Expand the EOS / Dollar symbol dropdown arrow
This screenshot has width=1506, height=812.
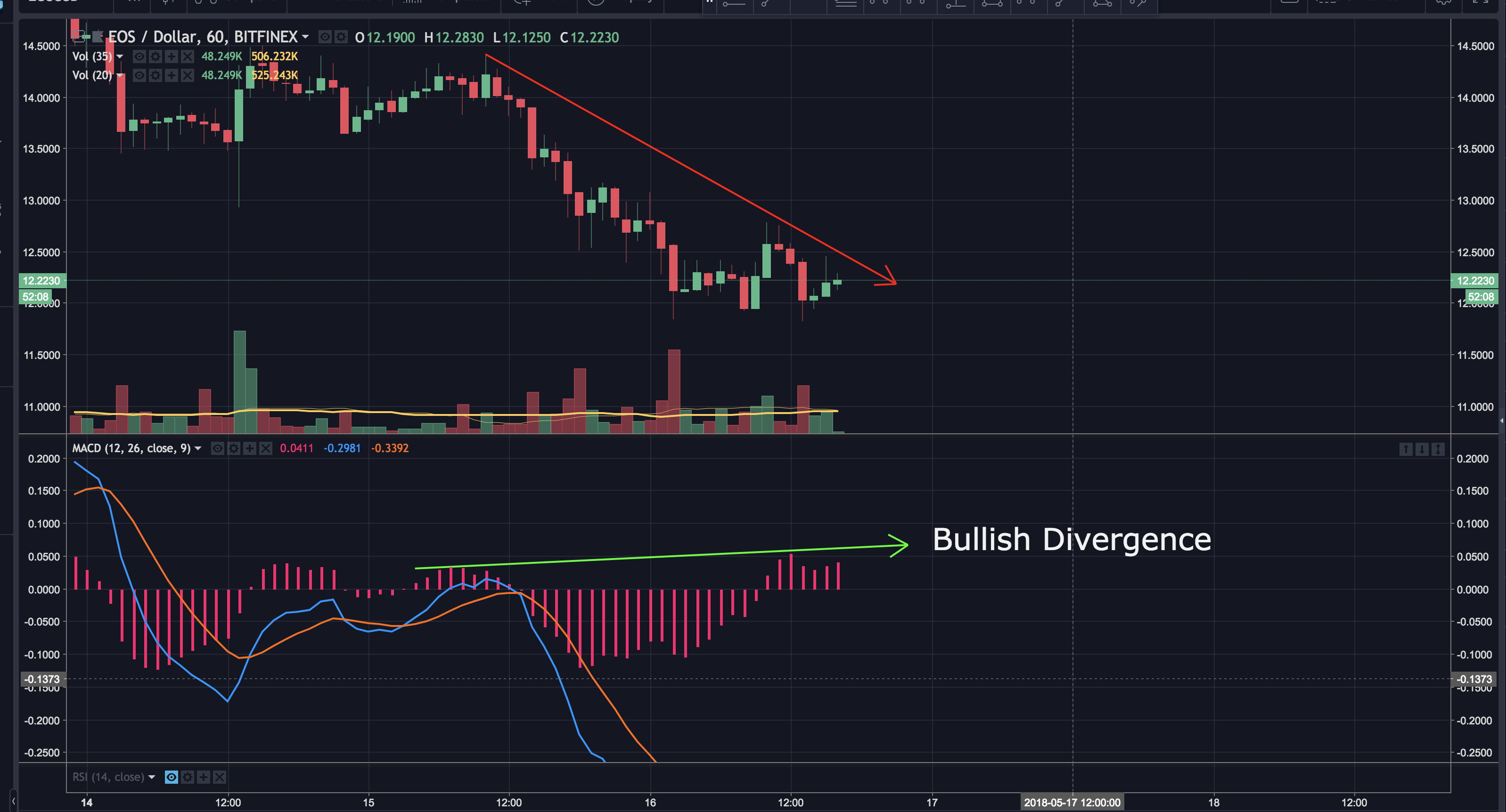click(305, 37)
